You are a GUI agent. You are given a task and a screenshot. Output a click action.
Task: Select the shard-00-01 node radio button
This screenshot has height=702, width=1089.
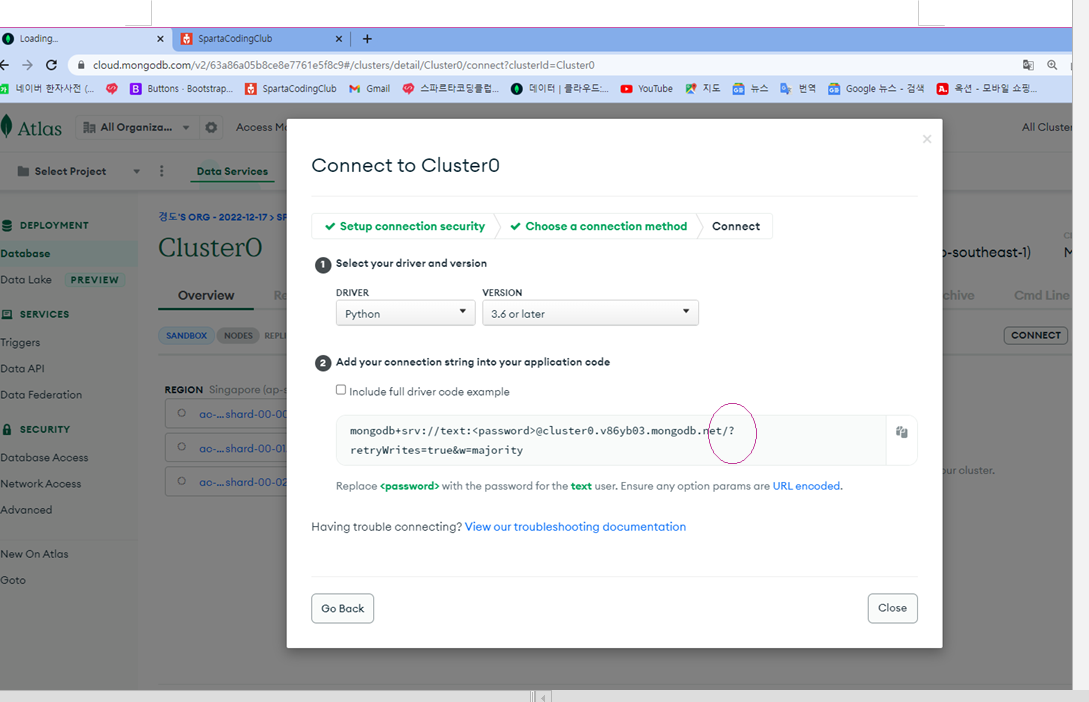181,447
